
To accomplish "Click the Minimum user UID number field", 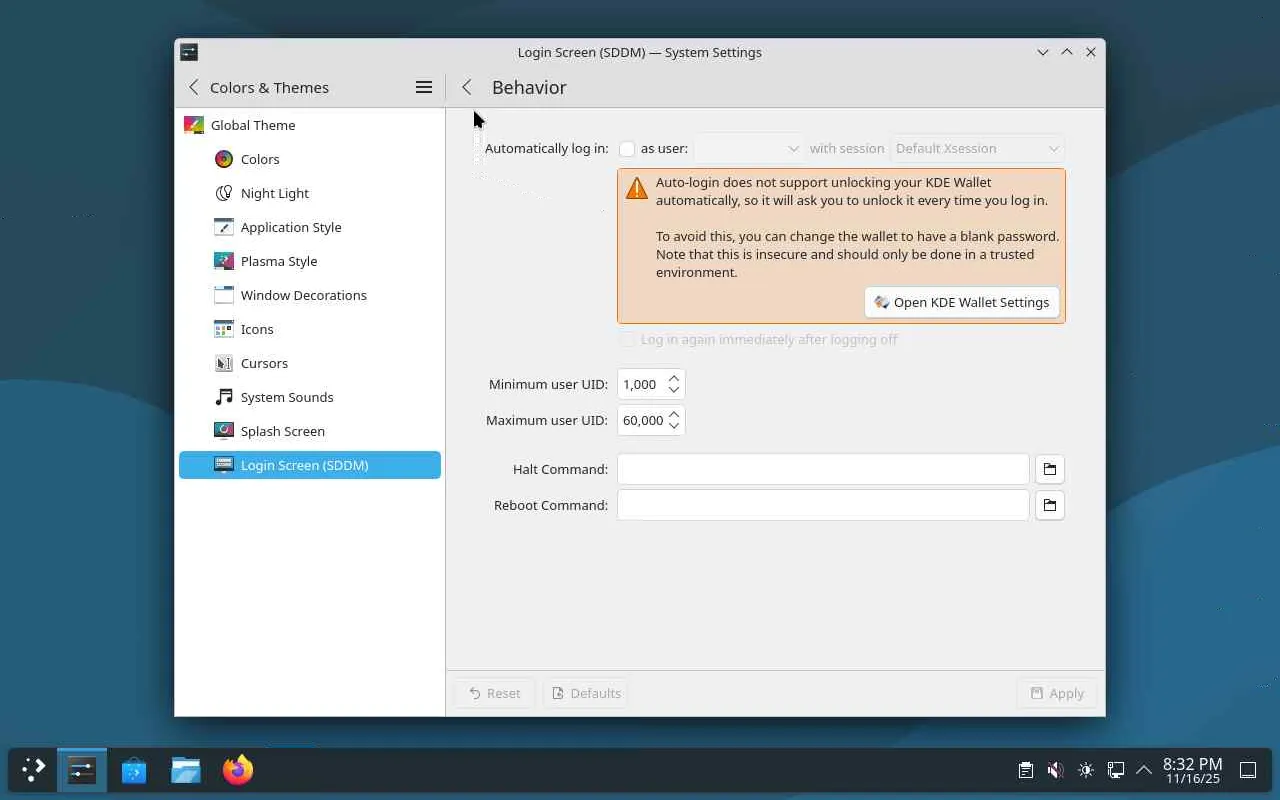I will (641, 384).
